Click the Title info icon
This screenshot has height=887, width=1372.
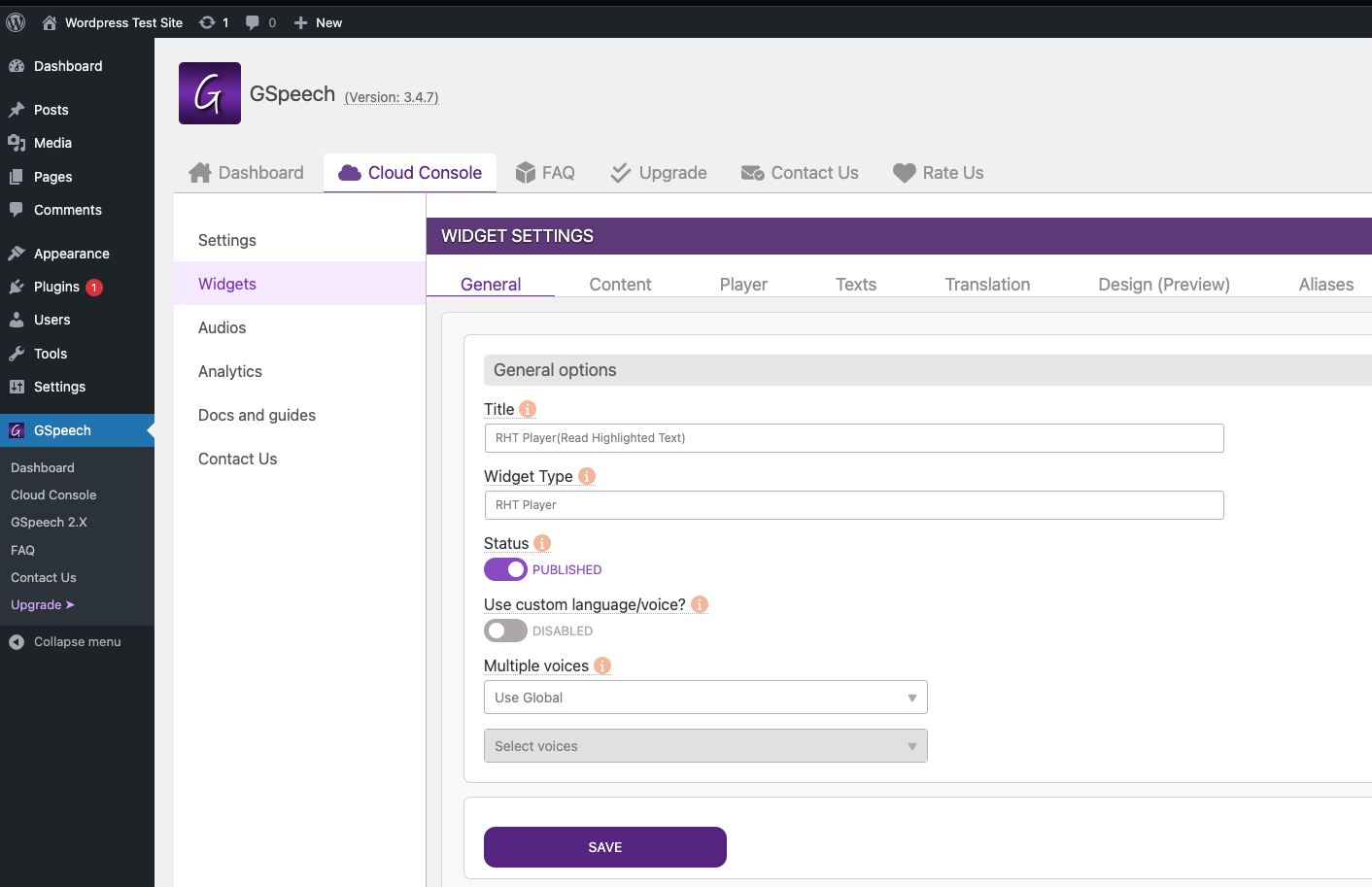[528, 409]
